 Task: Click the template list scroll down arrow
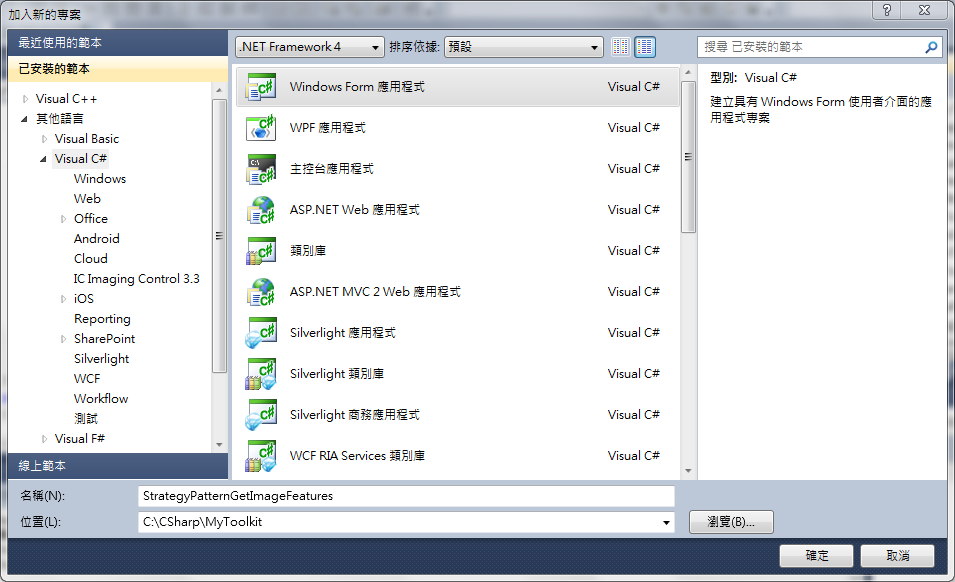coord(688,471)
